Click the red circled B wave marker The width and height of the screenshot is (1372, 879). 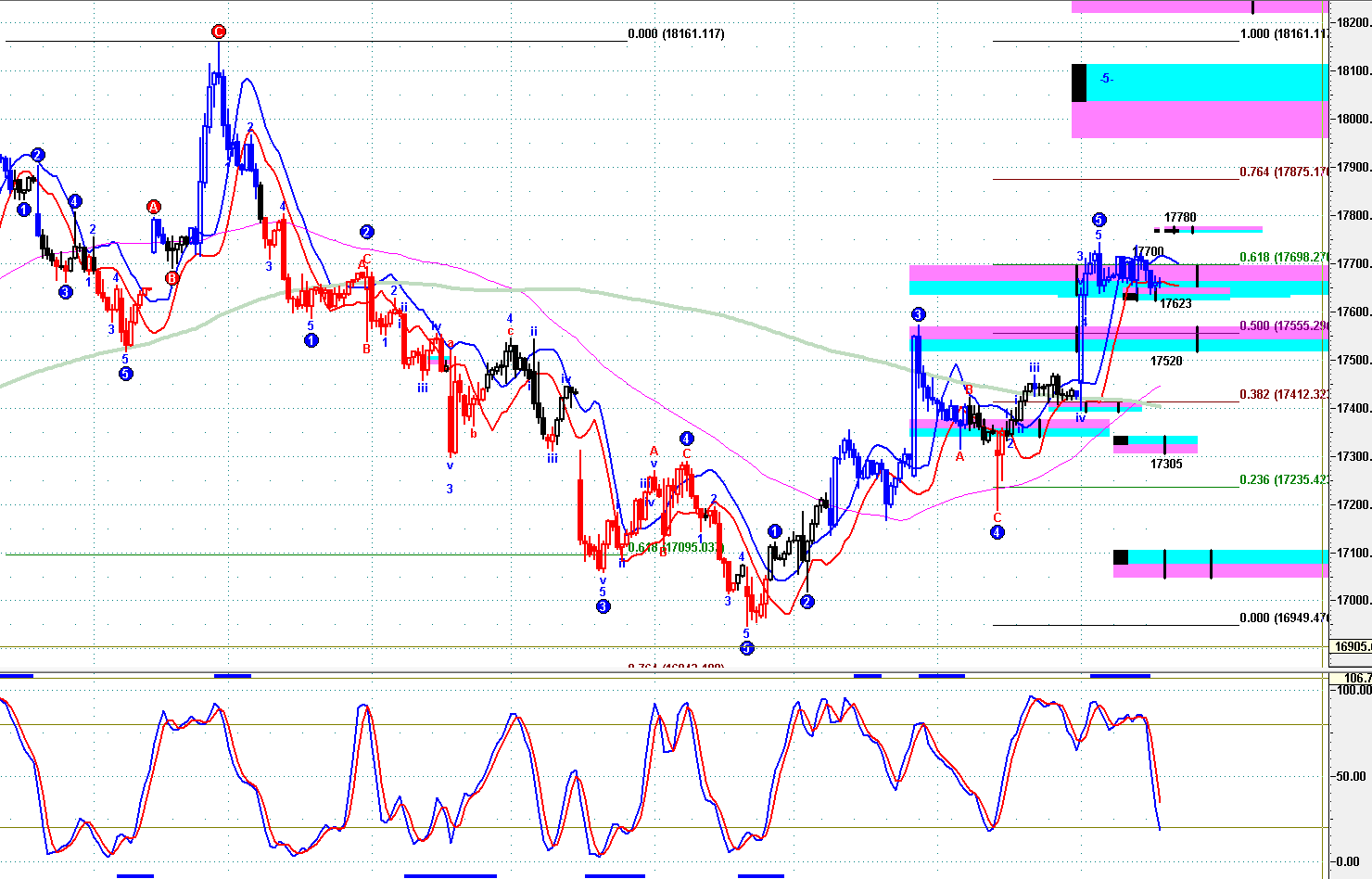click(172, 277)
